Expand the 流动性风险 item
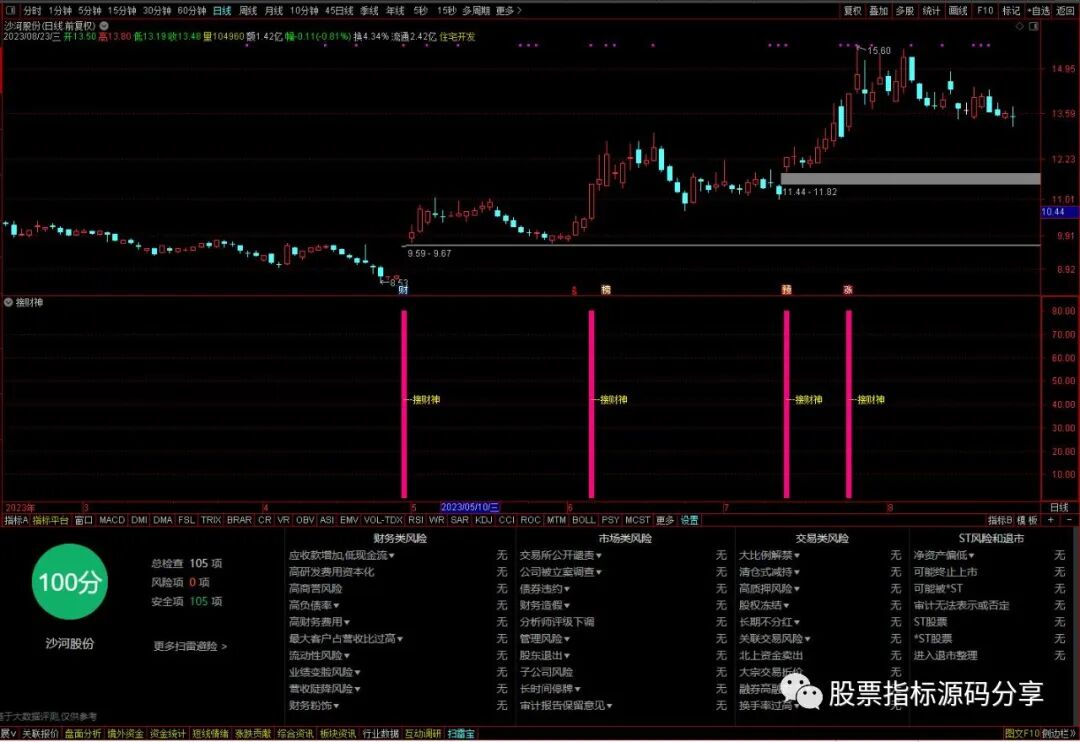 click(319, 656)
